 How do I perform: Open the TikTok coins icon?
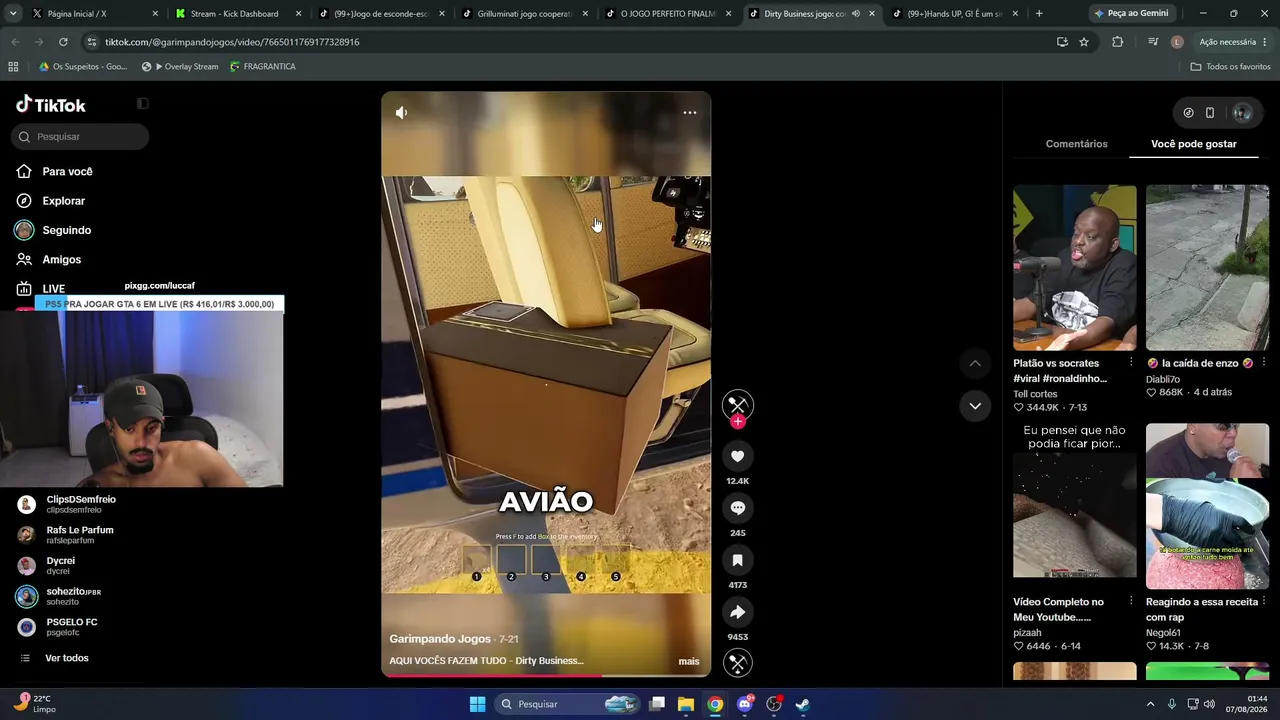[1188, 113]
